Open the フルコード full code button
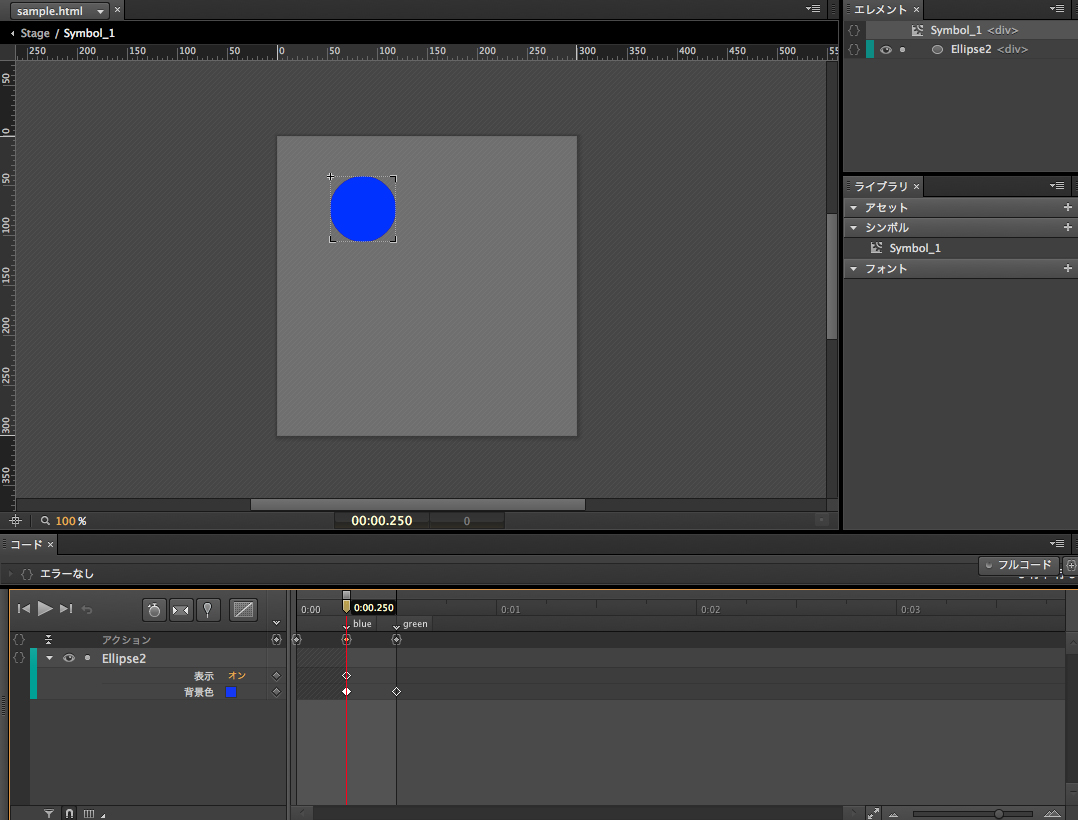Screen dimensions: 1078x820 coord(1018,565)
